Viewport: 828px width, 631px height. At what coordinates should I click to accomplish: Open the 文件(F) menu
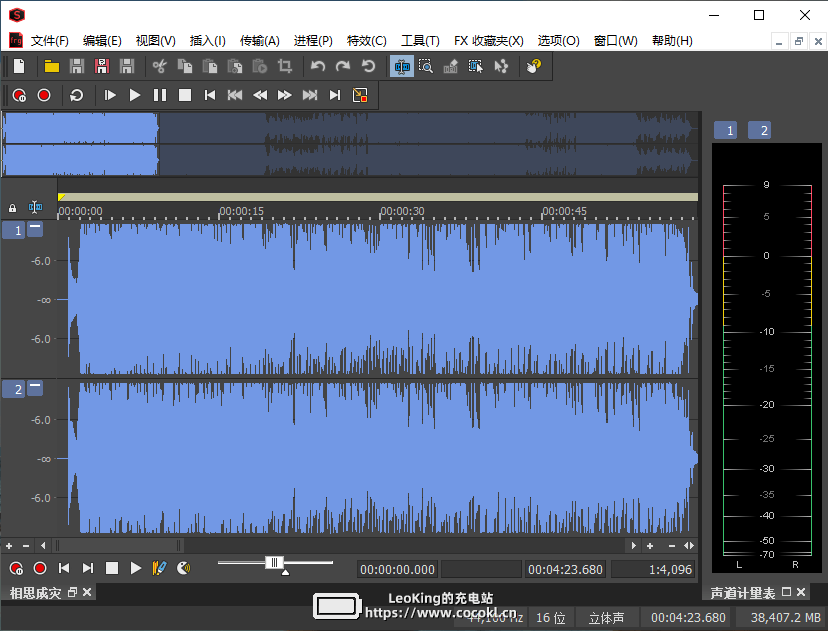[x=50, y=41]
